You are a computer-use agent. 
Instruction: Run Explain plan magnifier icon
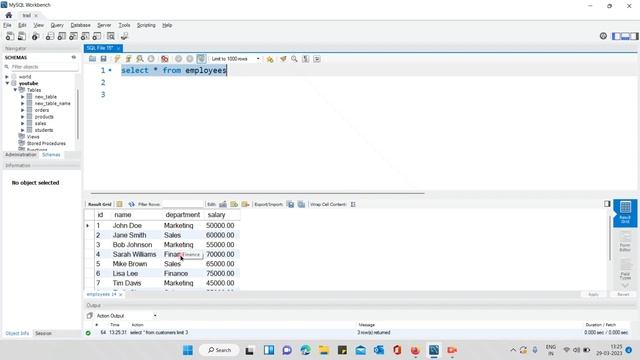click(140, 59)
